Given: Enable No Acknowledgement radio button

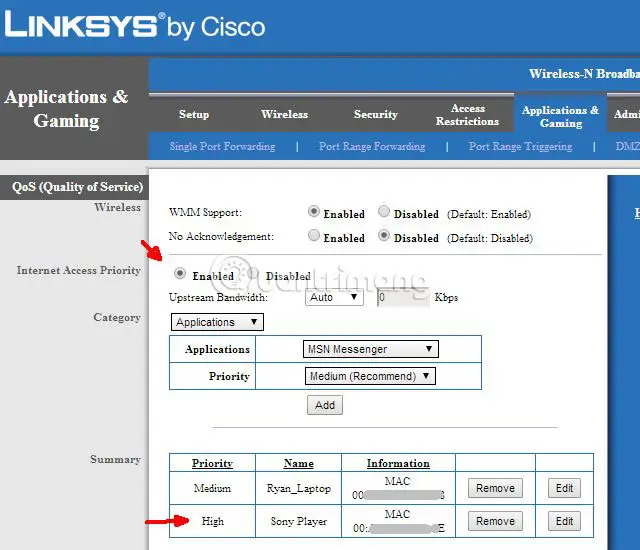Looking at the screenshot, I should (313, 235).
